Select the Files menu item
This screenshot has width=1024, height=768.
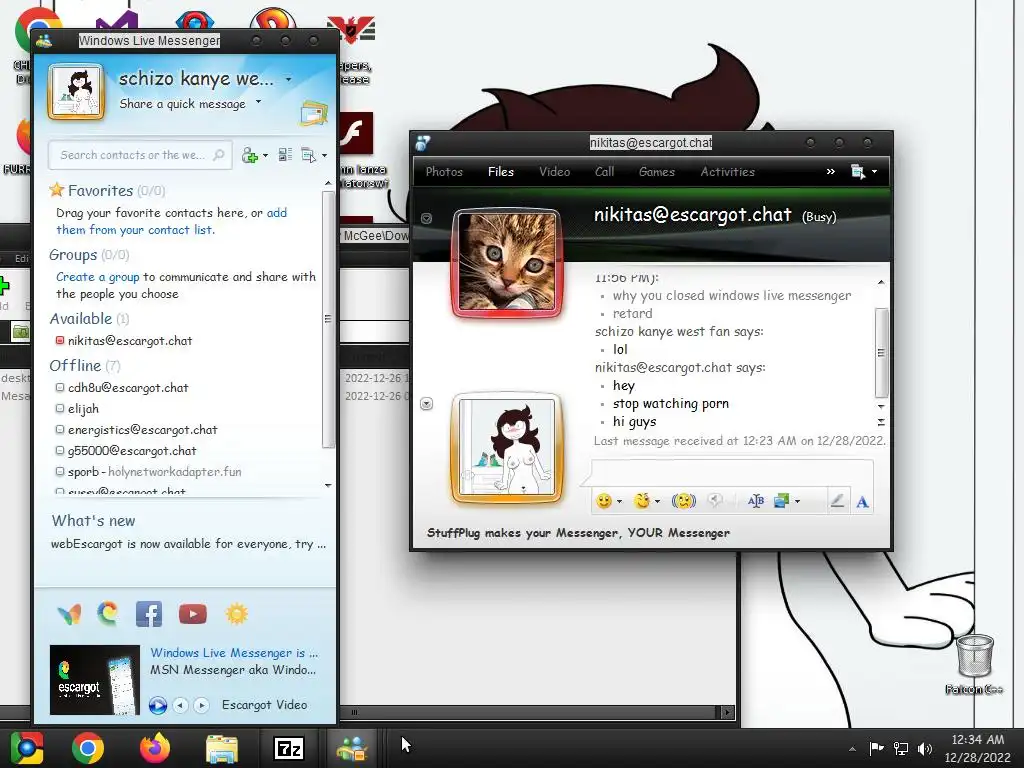pyautogui.click(x=501, y=172)
